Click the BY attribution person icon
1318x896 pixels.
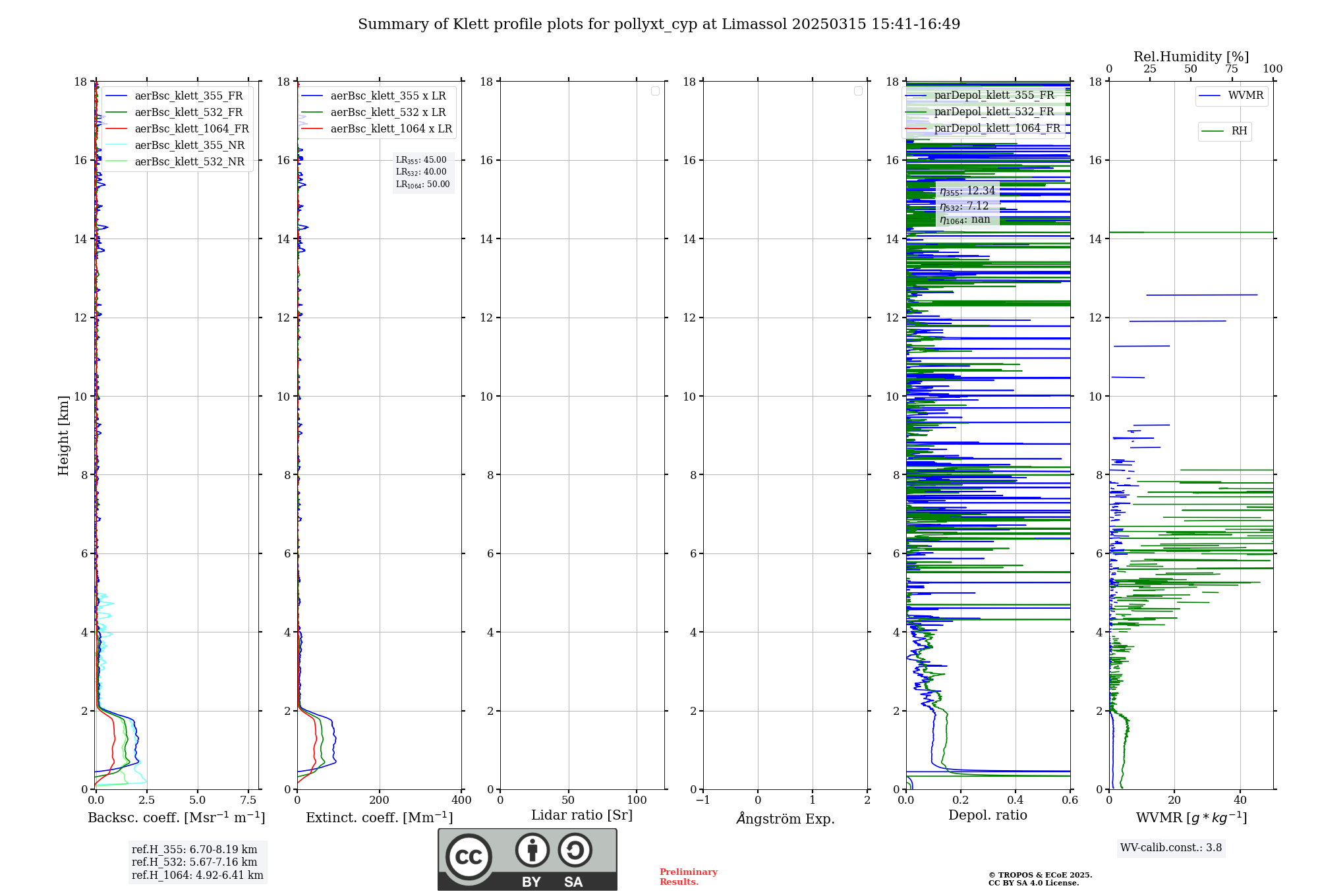tap(532, 850)
